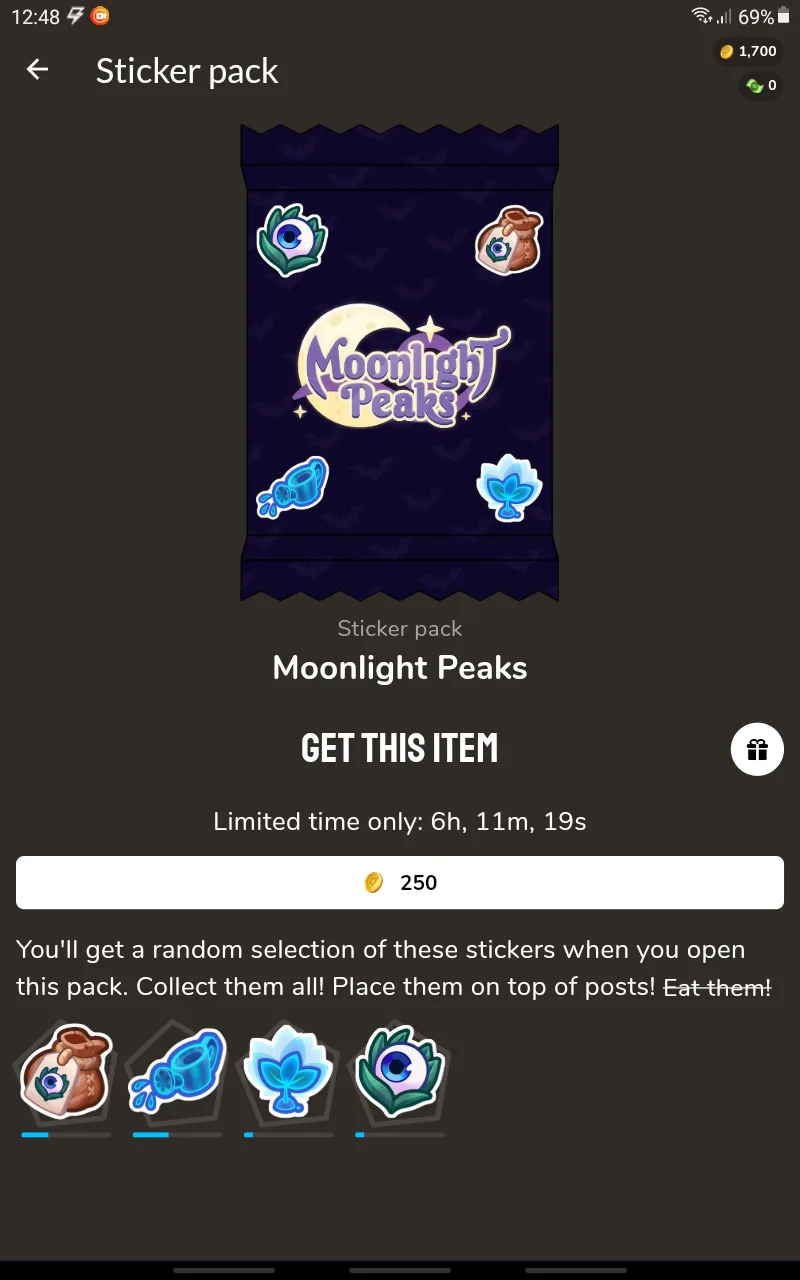
Task: Tap the watering can on the pack artwork
Action: coord(293,484)
